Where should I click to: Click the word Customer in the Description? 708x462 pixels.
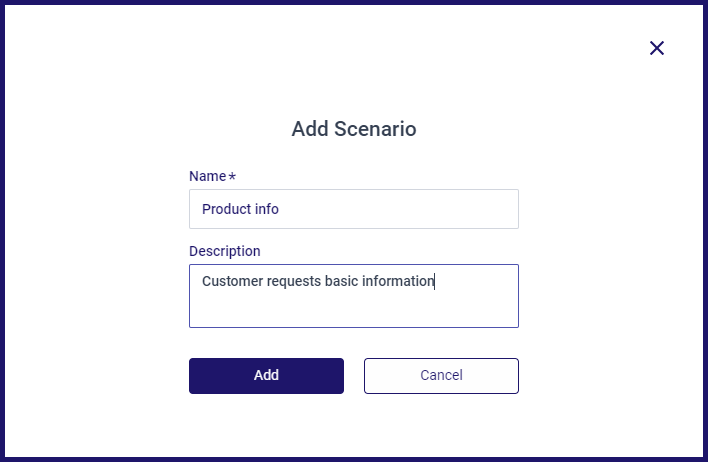pos(233,281)
